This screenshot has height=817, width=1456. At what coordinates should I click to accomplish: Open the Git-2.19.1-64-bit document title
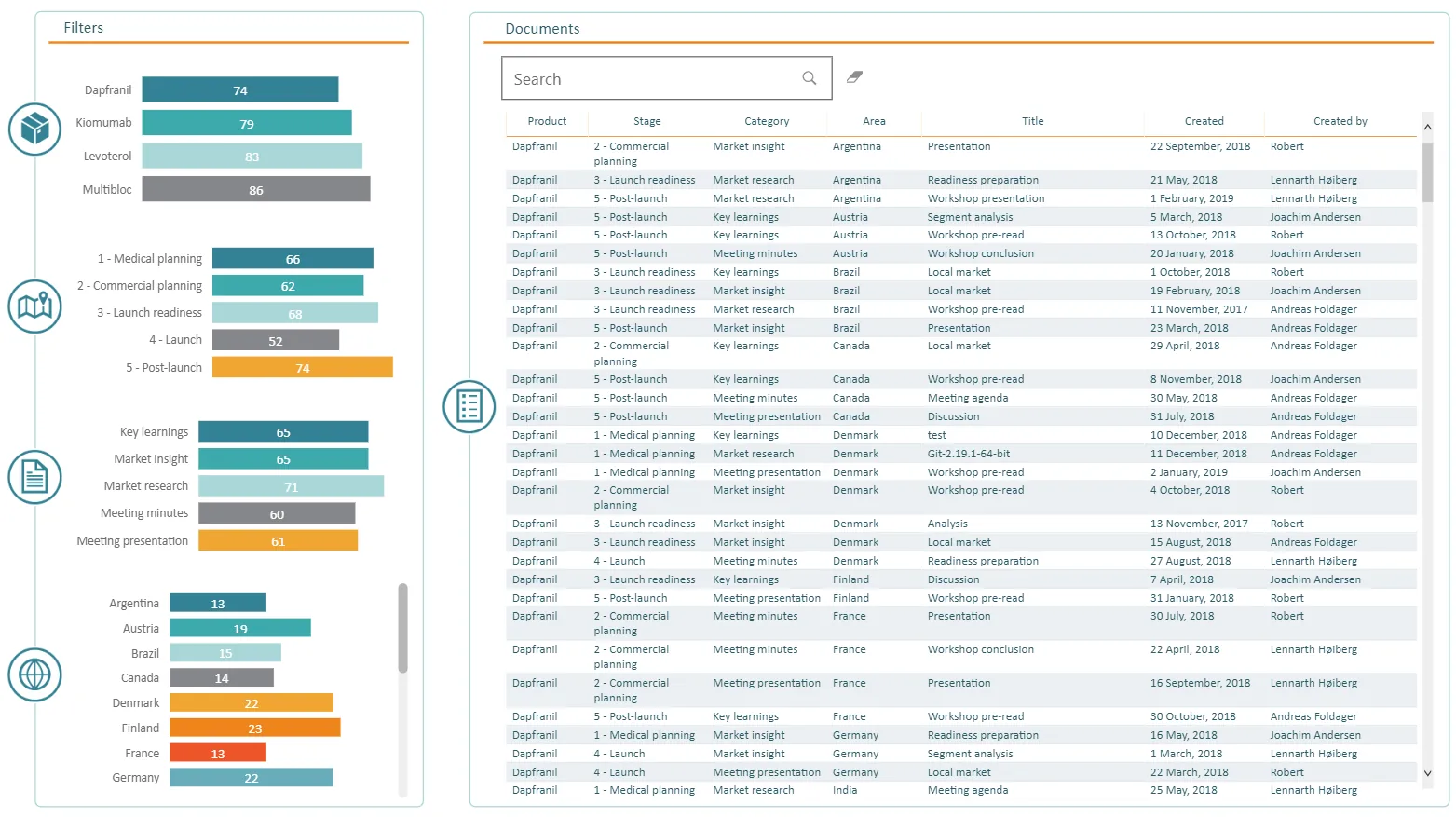(969, 454)
